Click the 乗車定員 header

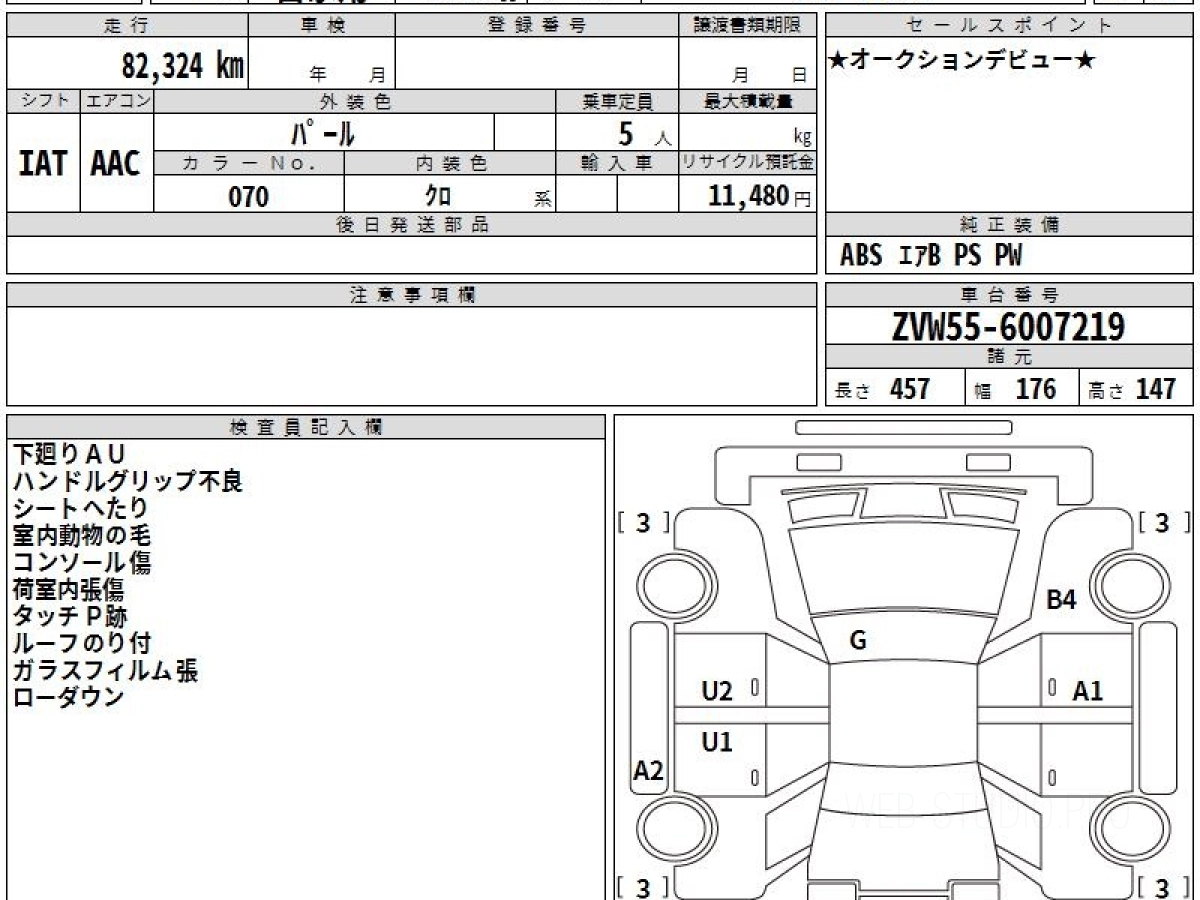(617, 102)
